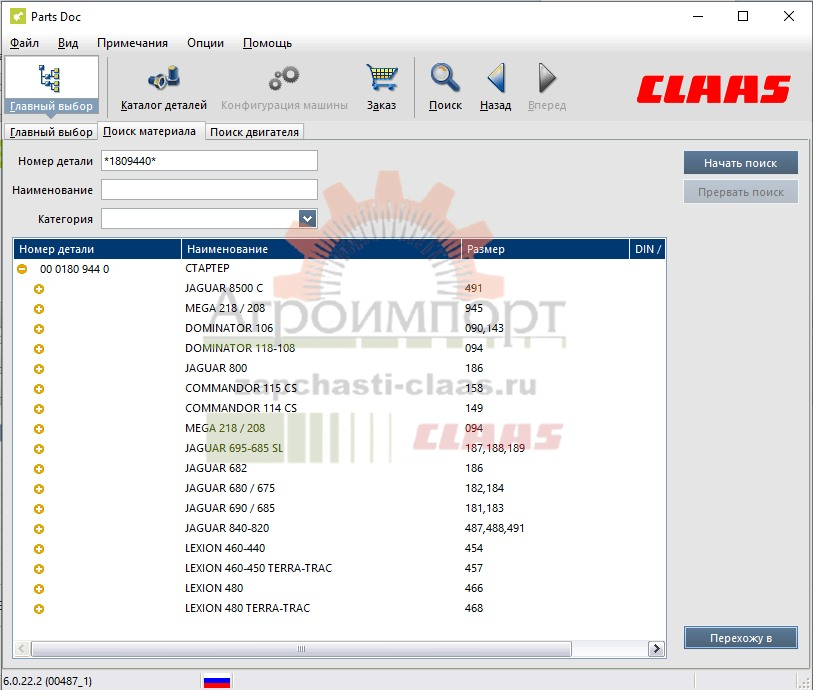Open the Заказ shopping cart
813x690 pixels.
pyautogui.click(x=382, y=87)
